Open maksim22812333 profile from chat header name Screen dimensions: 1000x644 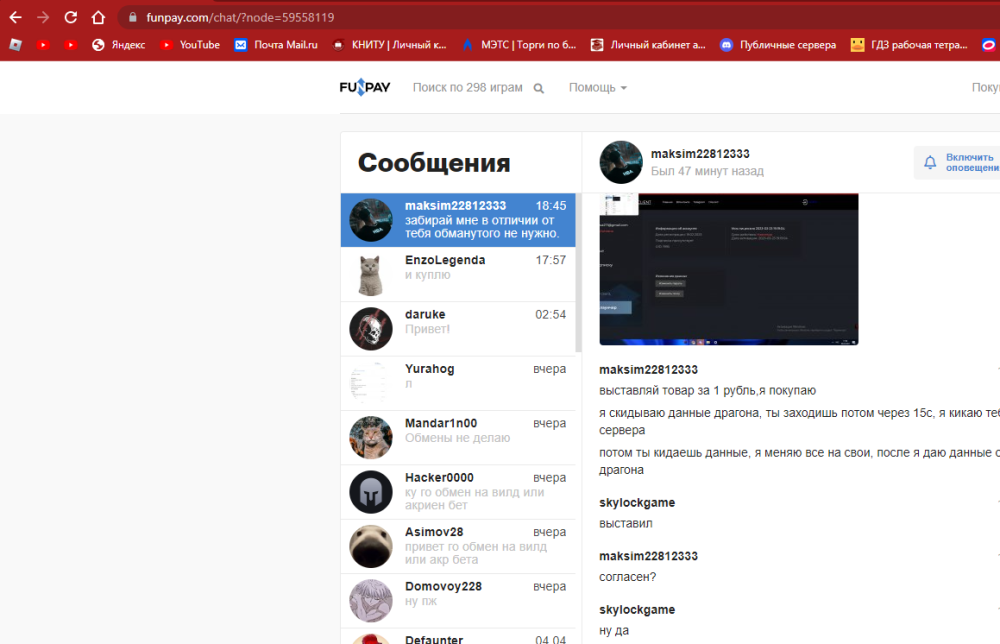[x=700, y=154]
